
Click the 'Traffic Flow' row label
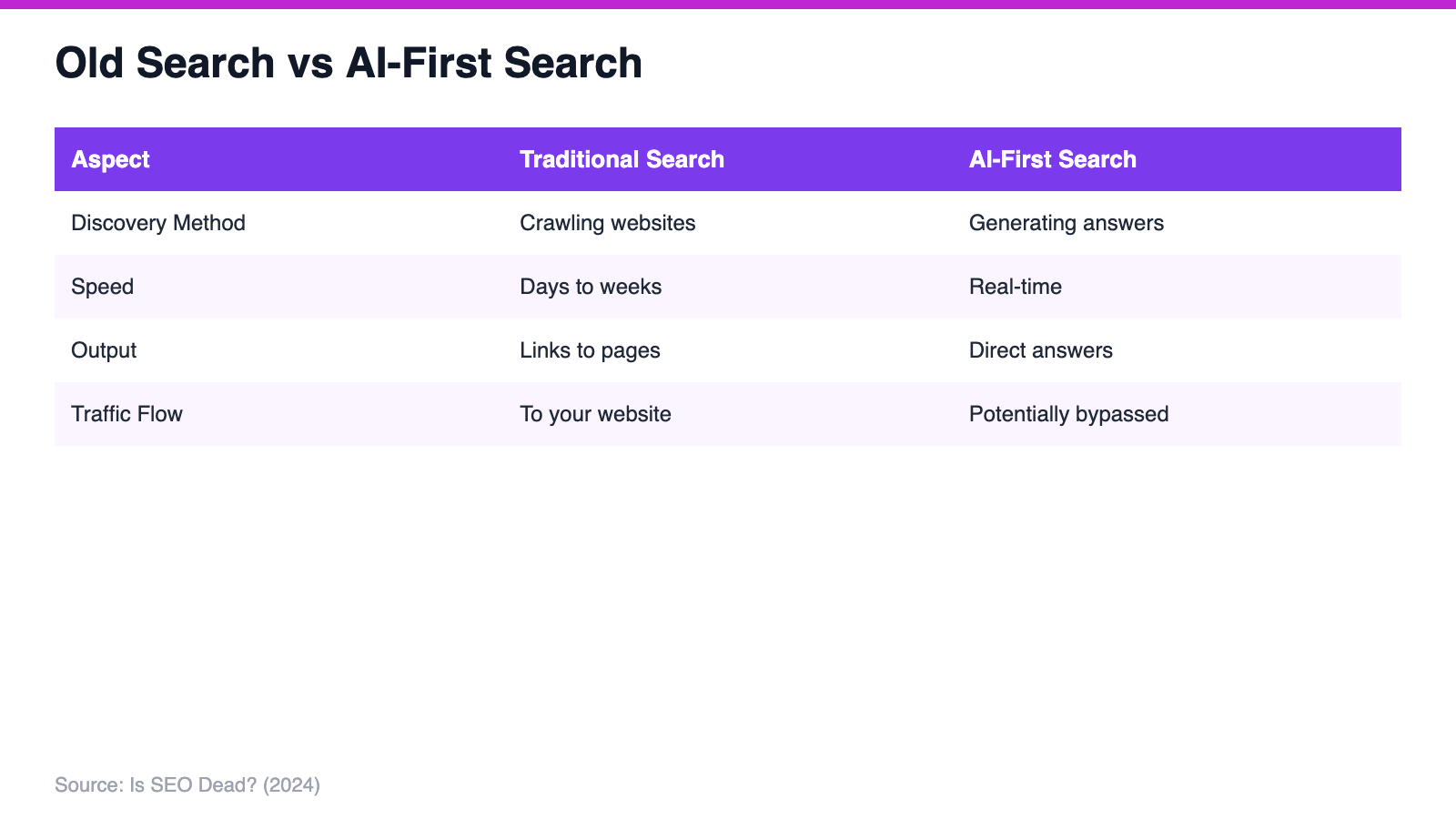[278, 414]
